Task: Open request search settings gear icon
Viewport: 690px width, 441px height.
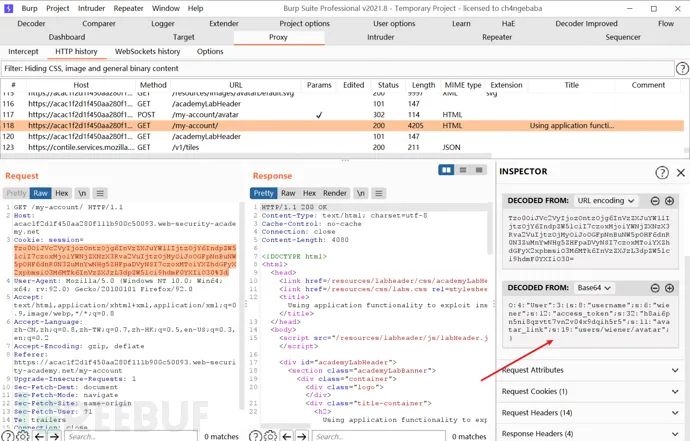Action: (23, 436)
